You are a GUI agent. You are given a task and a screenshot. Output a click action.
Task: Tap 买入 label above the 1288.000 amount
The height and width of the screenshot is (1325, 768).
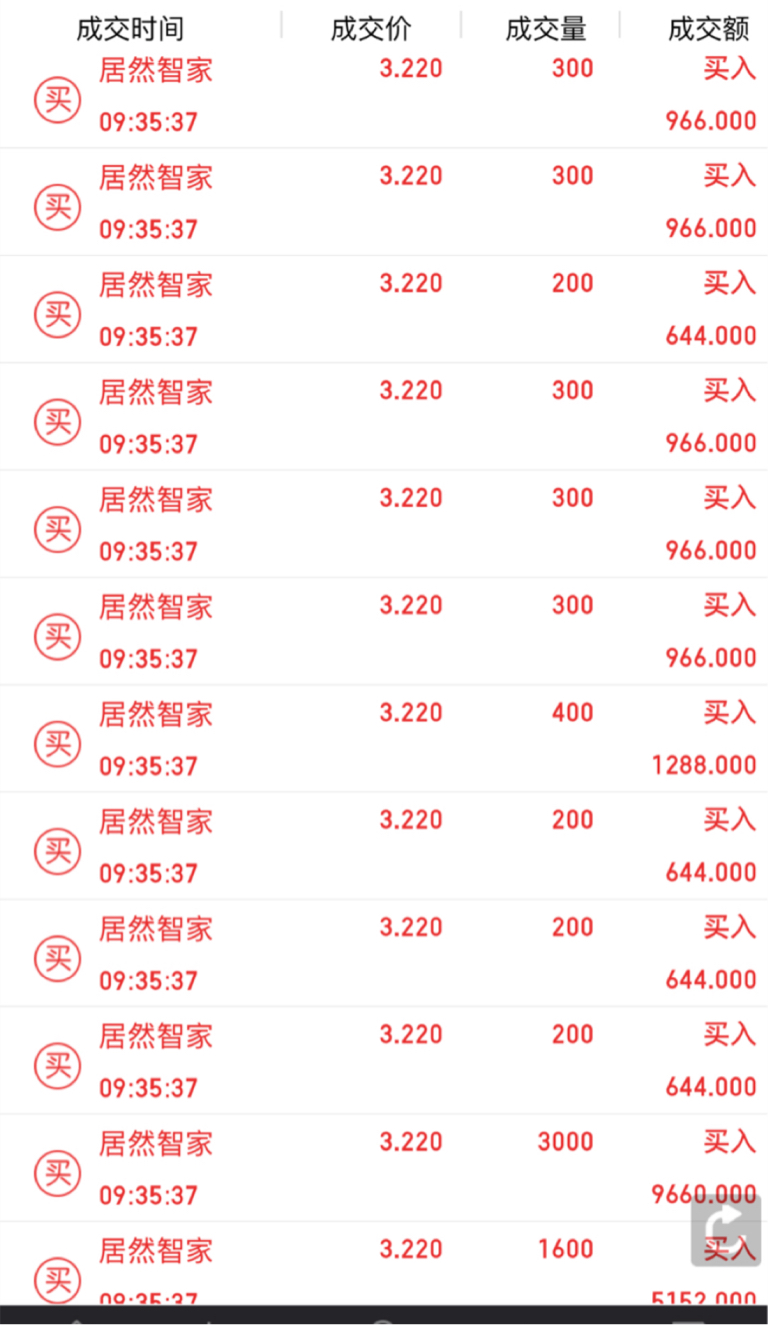click(x=729, y=712)
